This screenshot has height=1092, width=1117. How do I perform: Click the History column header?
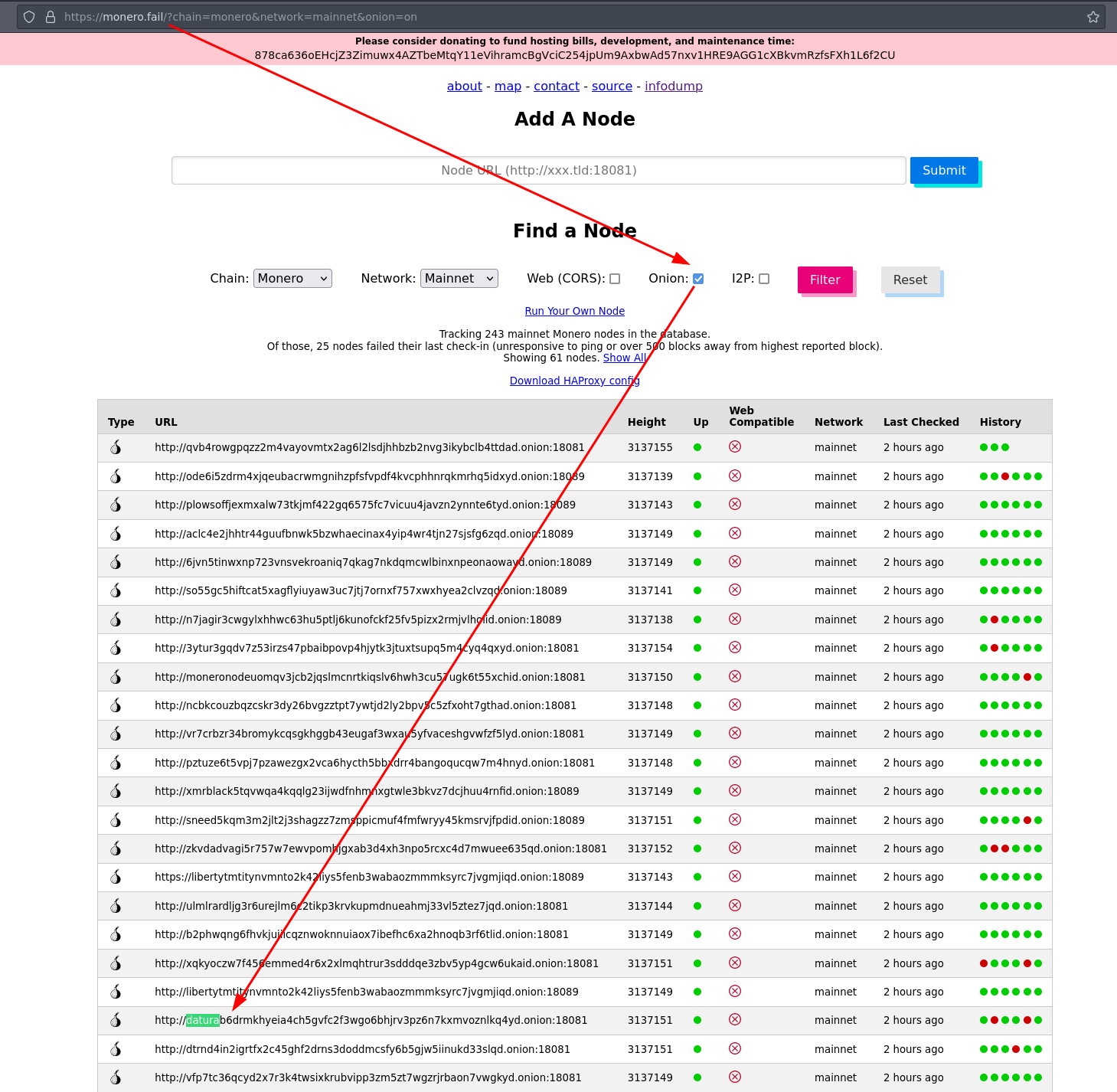[x=1001, y=422]
